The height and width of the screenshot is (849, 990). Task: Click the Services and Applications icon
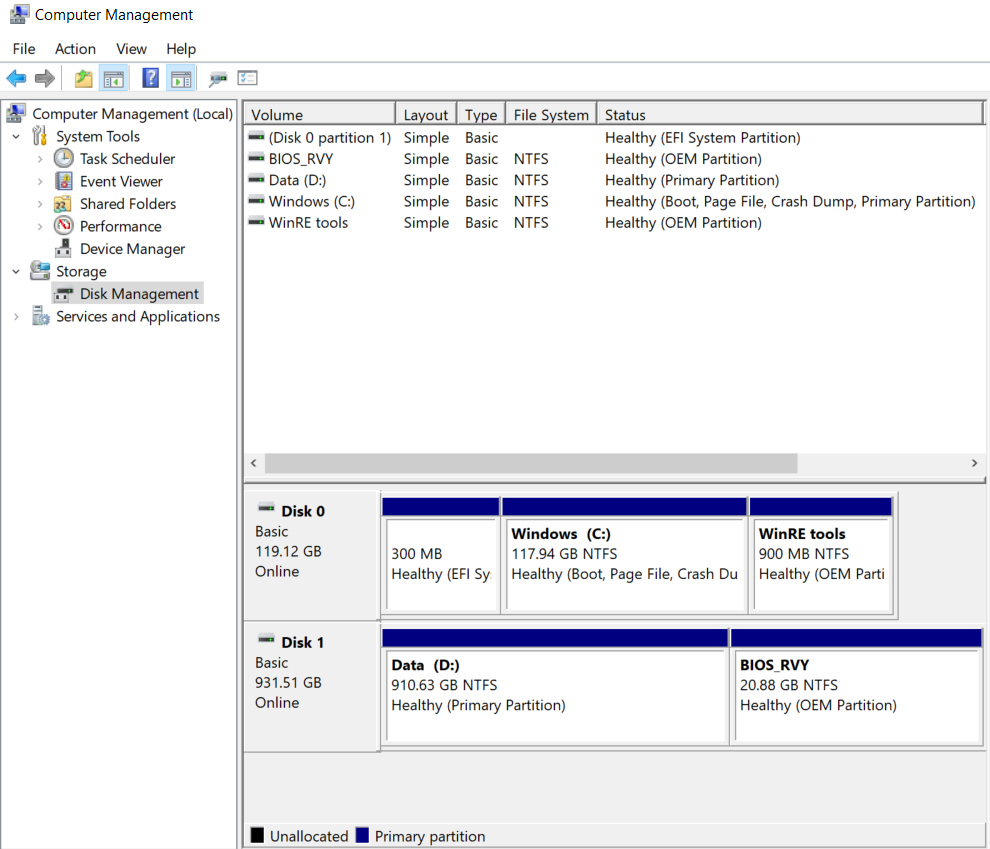40,316
